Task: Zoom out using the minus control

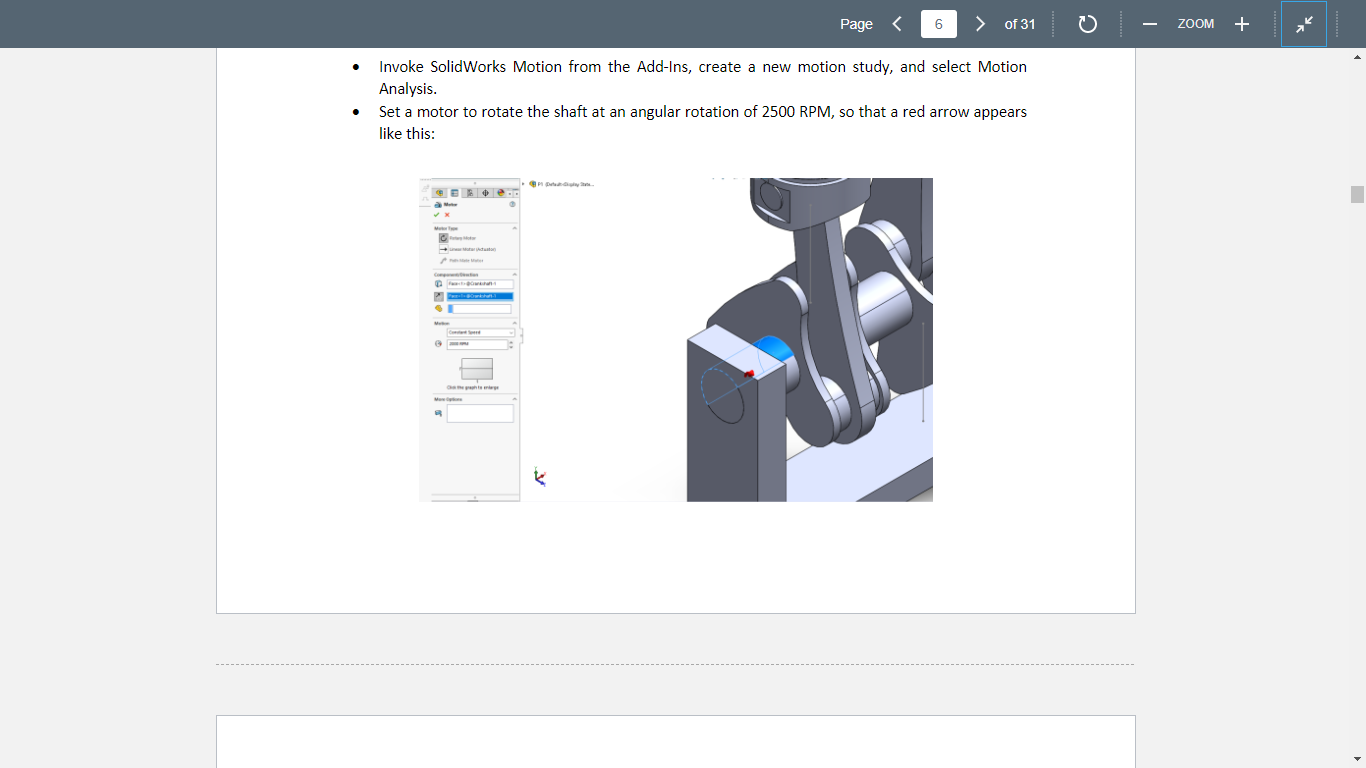Action: pyautogui.click(x=1149, y=23)
